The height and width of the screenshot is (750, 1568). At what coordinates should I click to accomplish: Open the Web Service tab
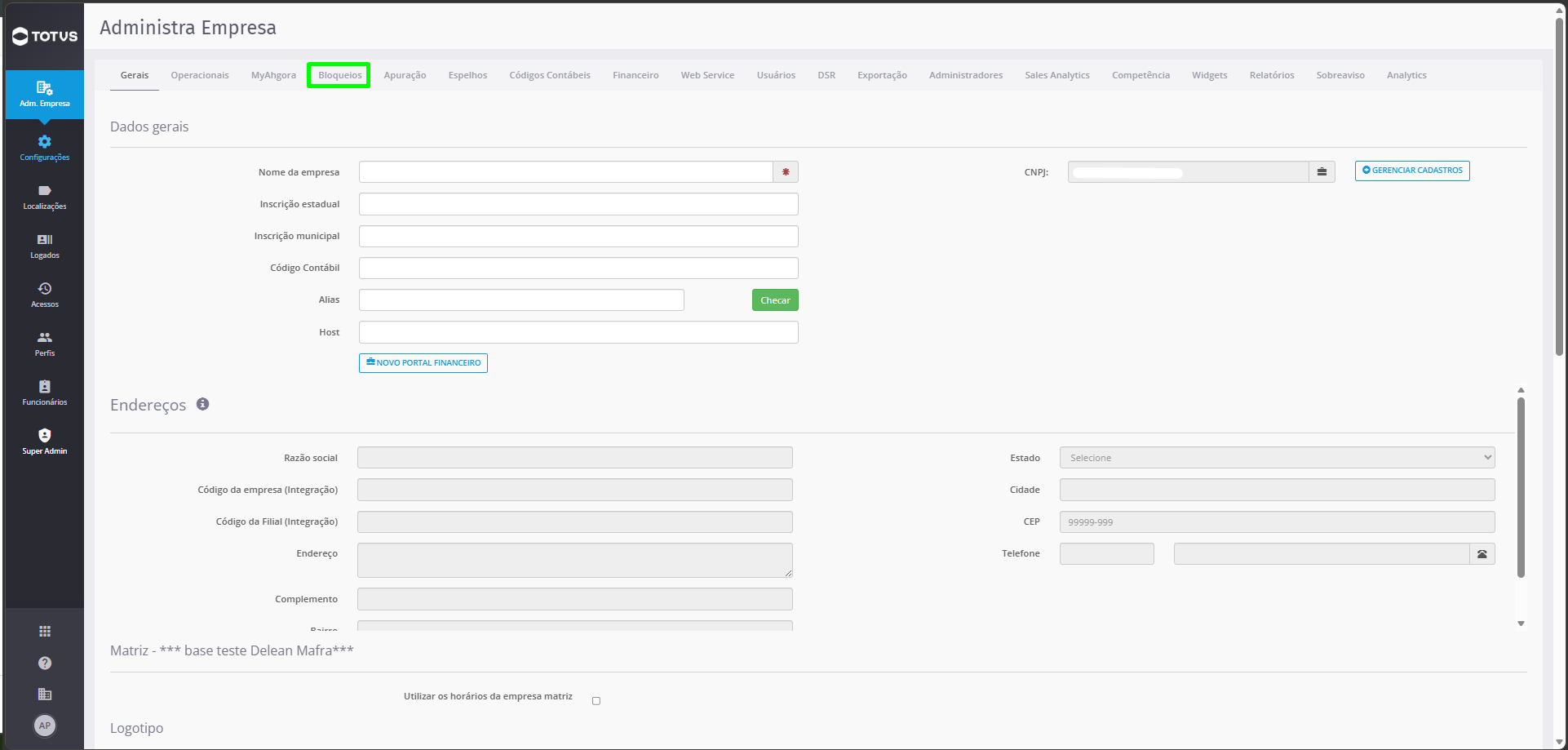pos(707,75)
